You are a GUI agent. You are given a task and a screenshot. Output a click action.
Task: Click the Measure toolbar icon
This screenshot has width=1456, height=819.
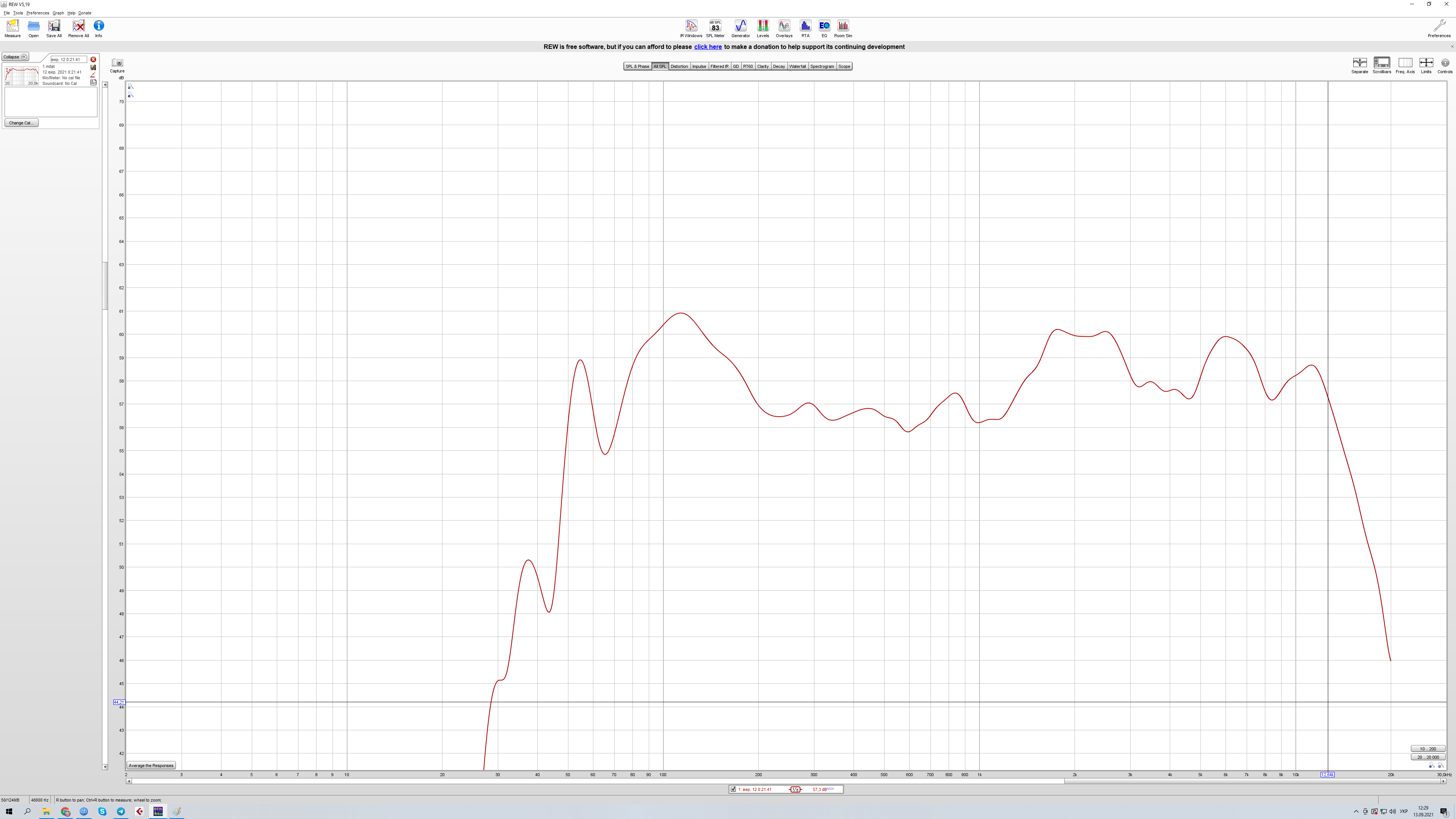[x=13, y=28]
